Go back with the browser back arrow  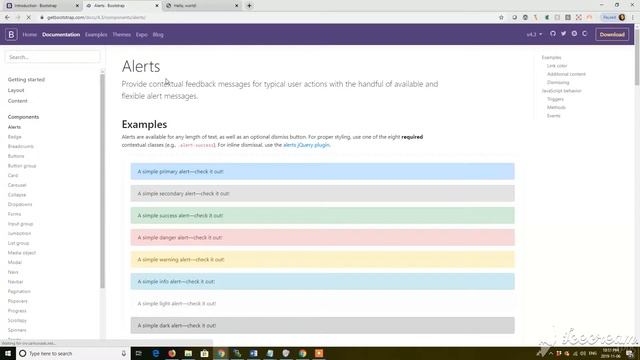point(7,17)
